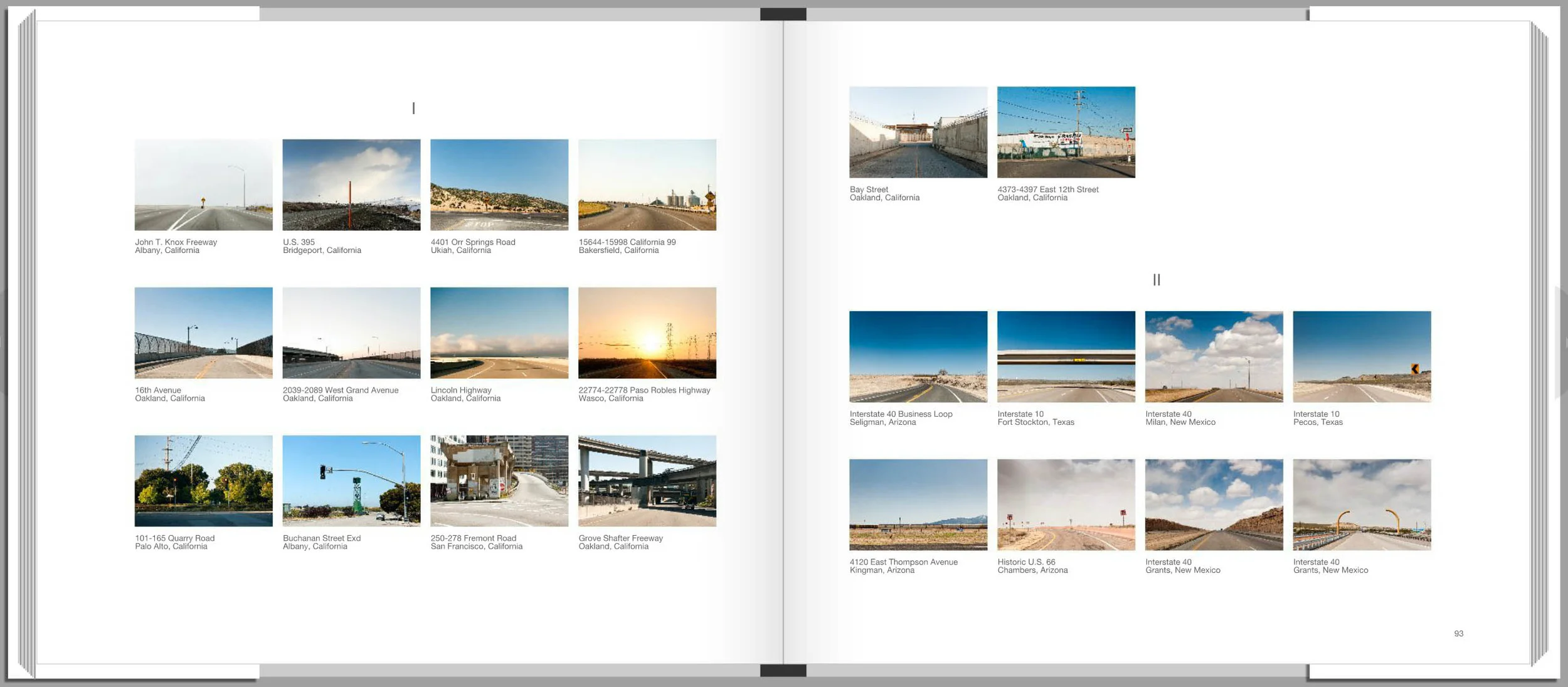The image size is (1568, 687).
Task: Open the Paso Robles Highway sunset photo
Action: (647, 333)
